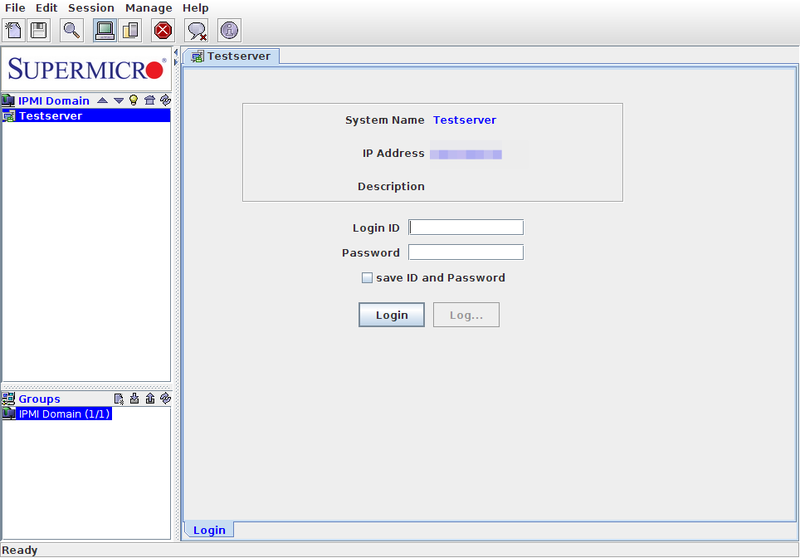Open the round info icon in toolbar
The height and width of the screenshot is (558, 800).
pos(229,31)
